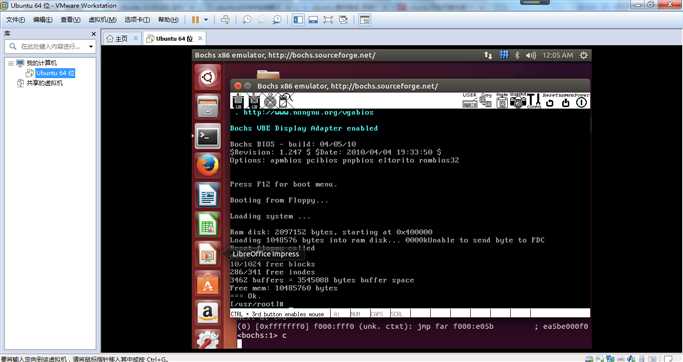Image resolution: width=683 pixels, height=362 pixels.
Task: Click the Bochs Power button
Action: point(582,101)
